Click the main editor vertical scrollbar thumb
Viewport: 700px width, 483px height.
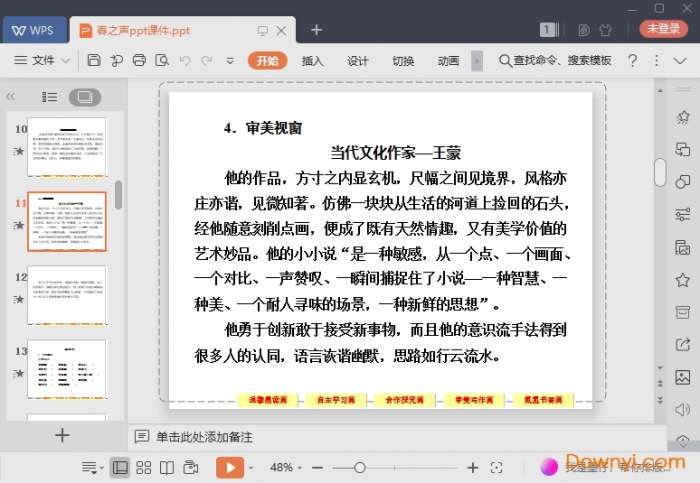point(660,172)
